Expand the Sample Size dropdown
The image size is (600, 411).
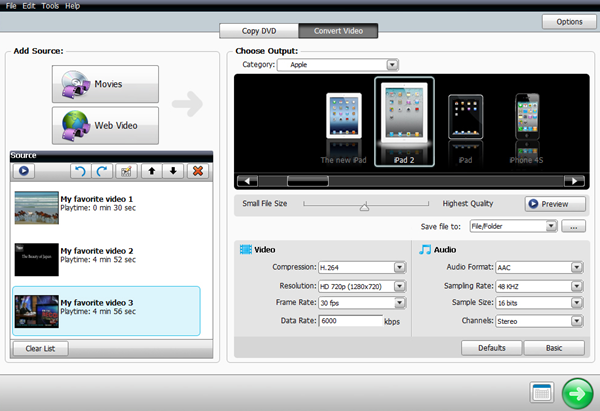[x=577, y=303]
